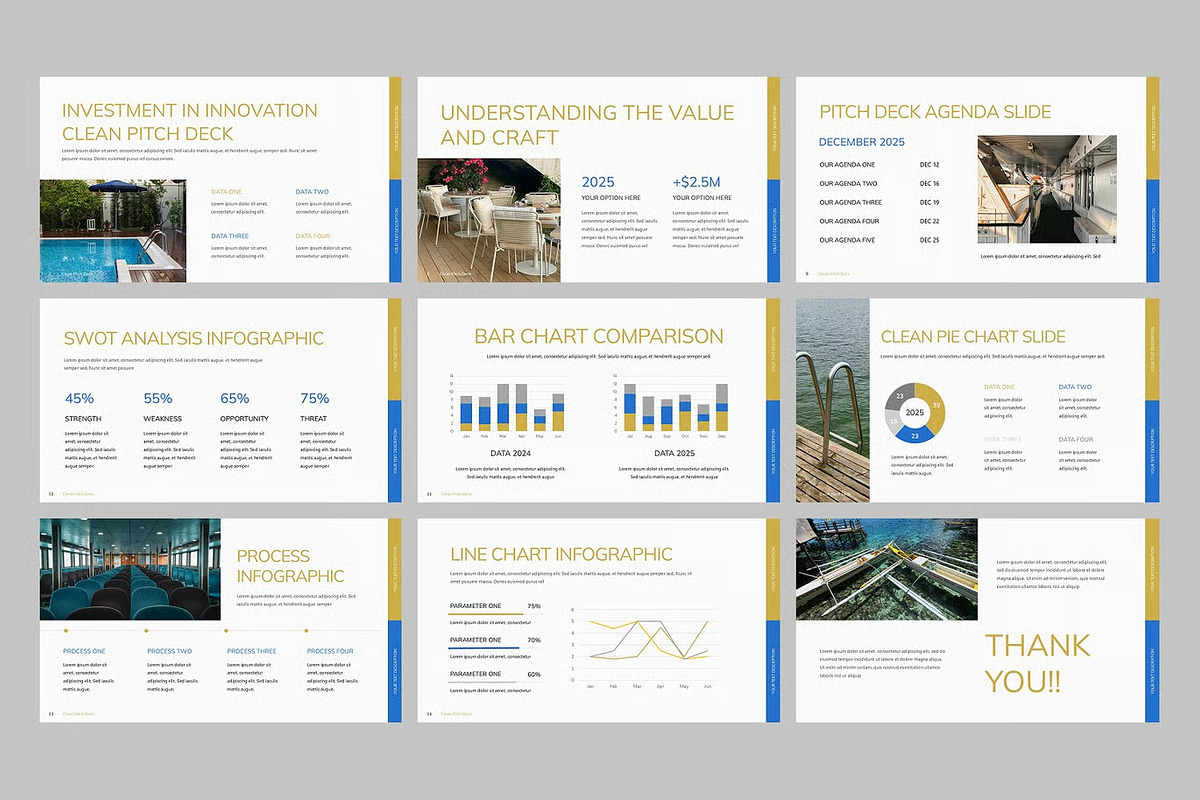
Task: Click the 'DATA 2024' caption
Action: [x=510, y=453]
